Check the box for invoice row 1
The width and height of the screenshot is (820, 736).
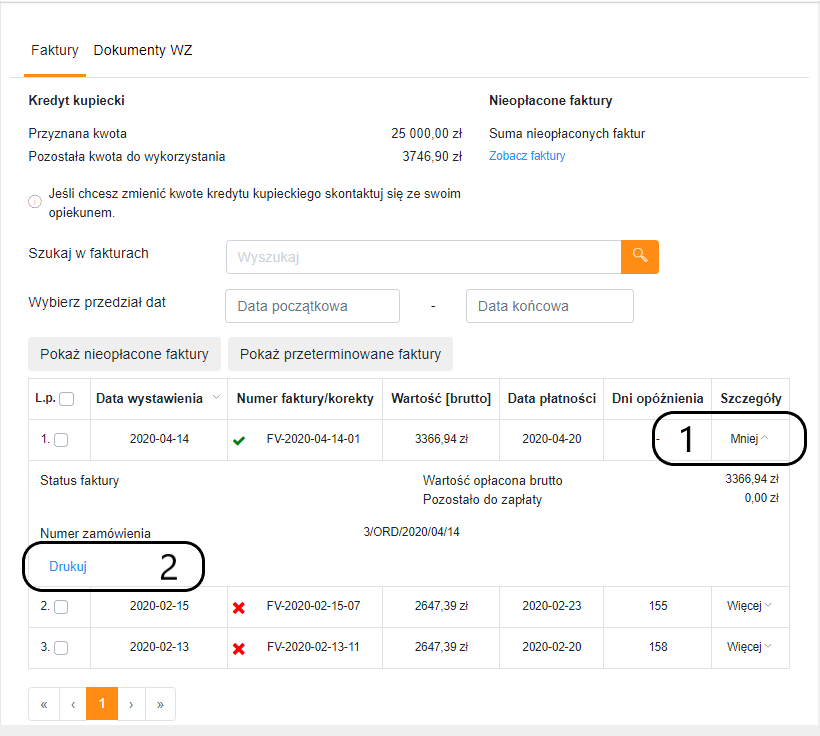point(61,440)
